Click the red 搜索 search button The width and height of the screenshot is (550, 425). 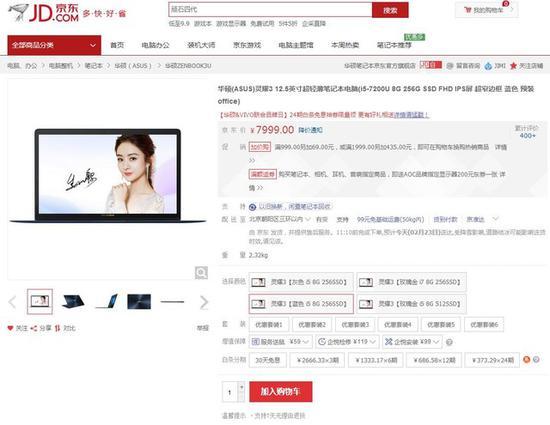[390, 10]
